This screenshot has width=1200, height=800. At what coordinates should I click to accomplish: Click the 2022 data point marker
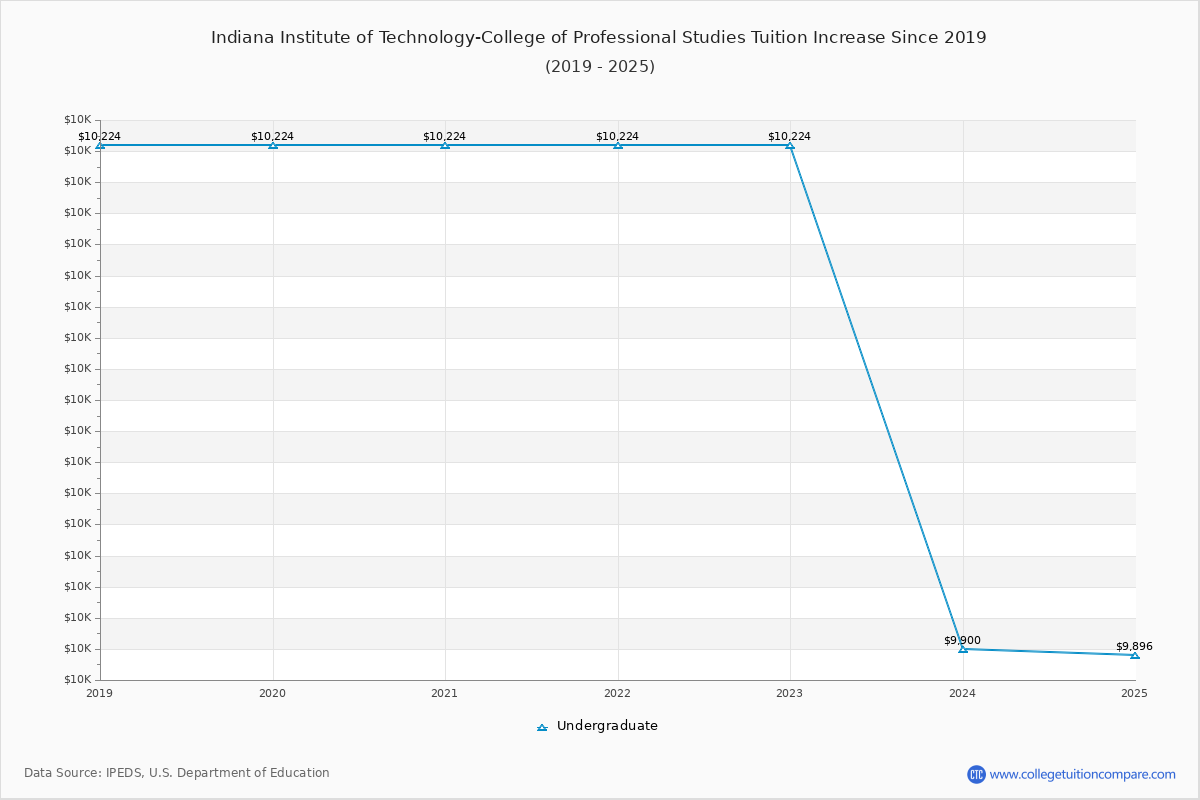[618, 145]
